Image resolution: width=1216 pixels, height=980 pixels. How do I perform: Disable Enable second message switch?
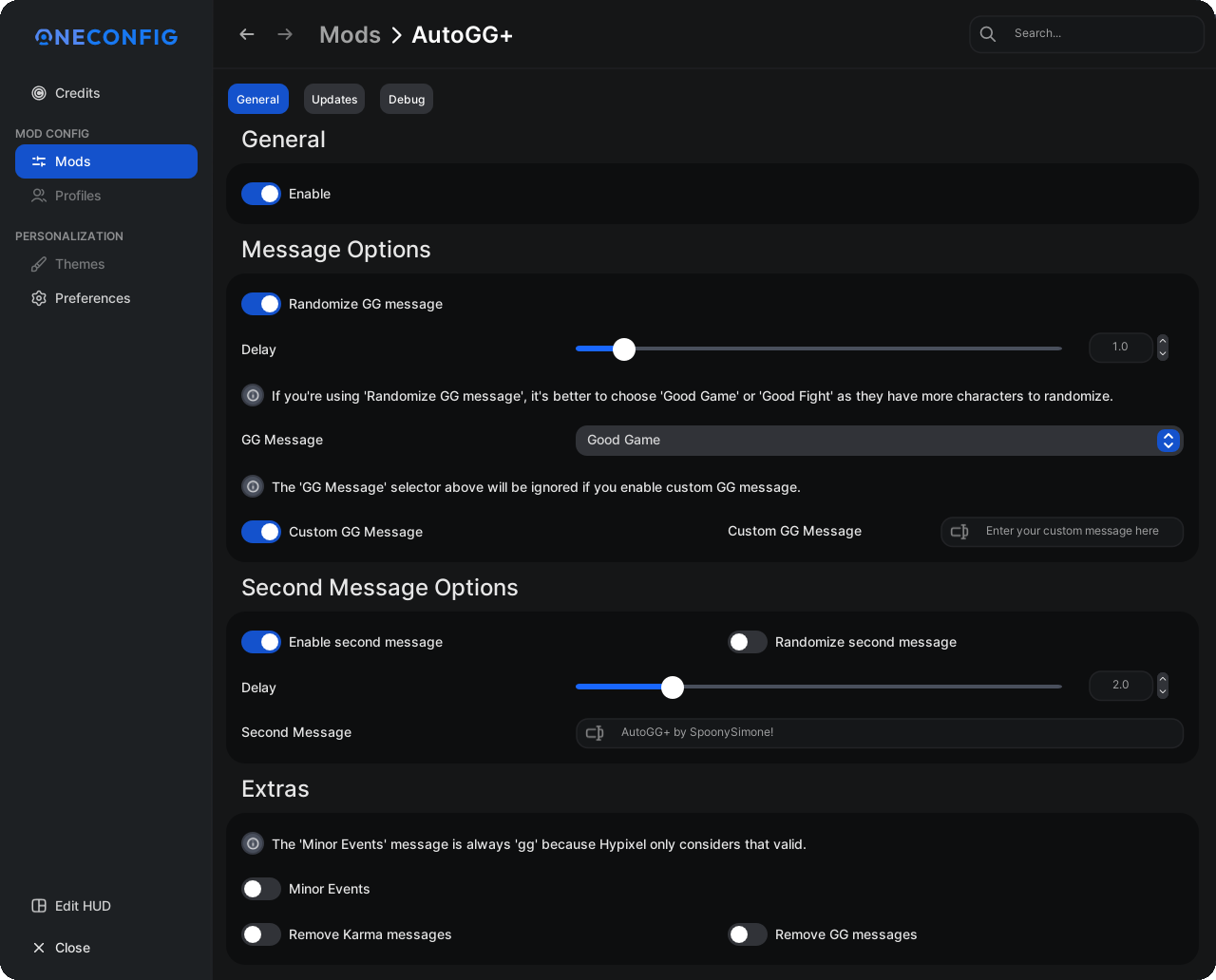click(x=261, y=642)
